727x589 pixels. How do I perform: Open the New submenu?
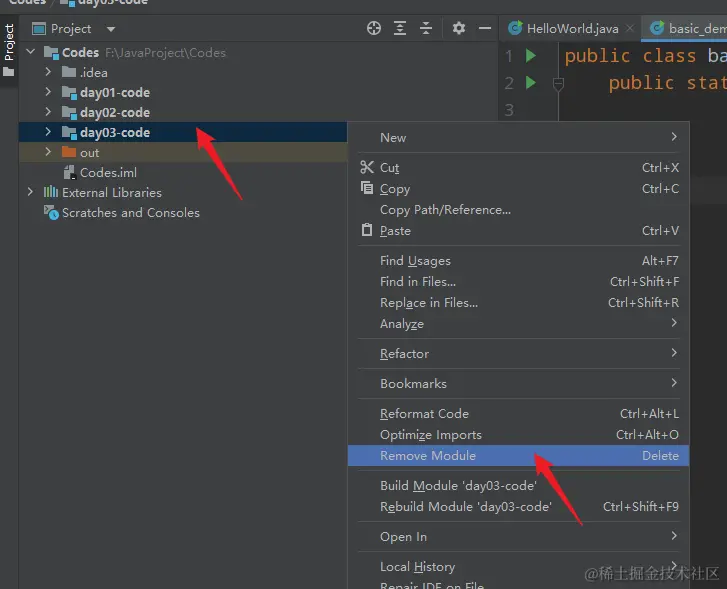pos(518,137)
